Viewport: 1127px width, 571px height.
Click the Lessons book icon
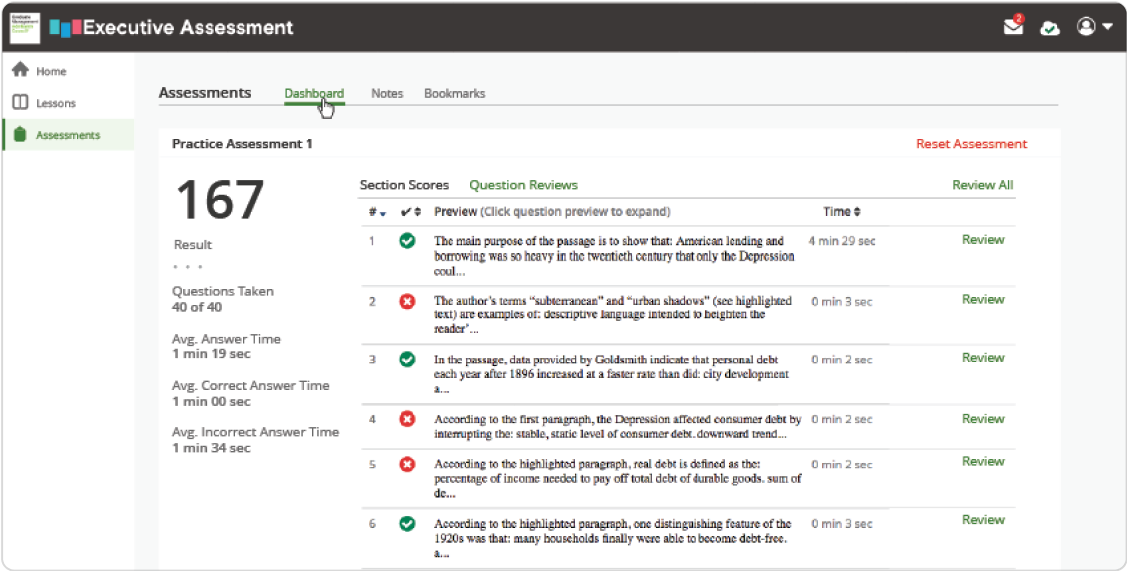pos(19,103)
